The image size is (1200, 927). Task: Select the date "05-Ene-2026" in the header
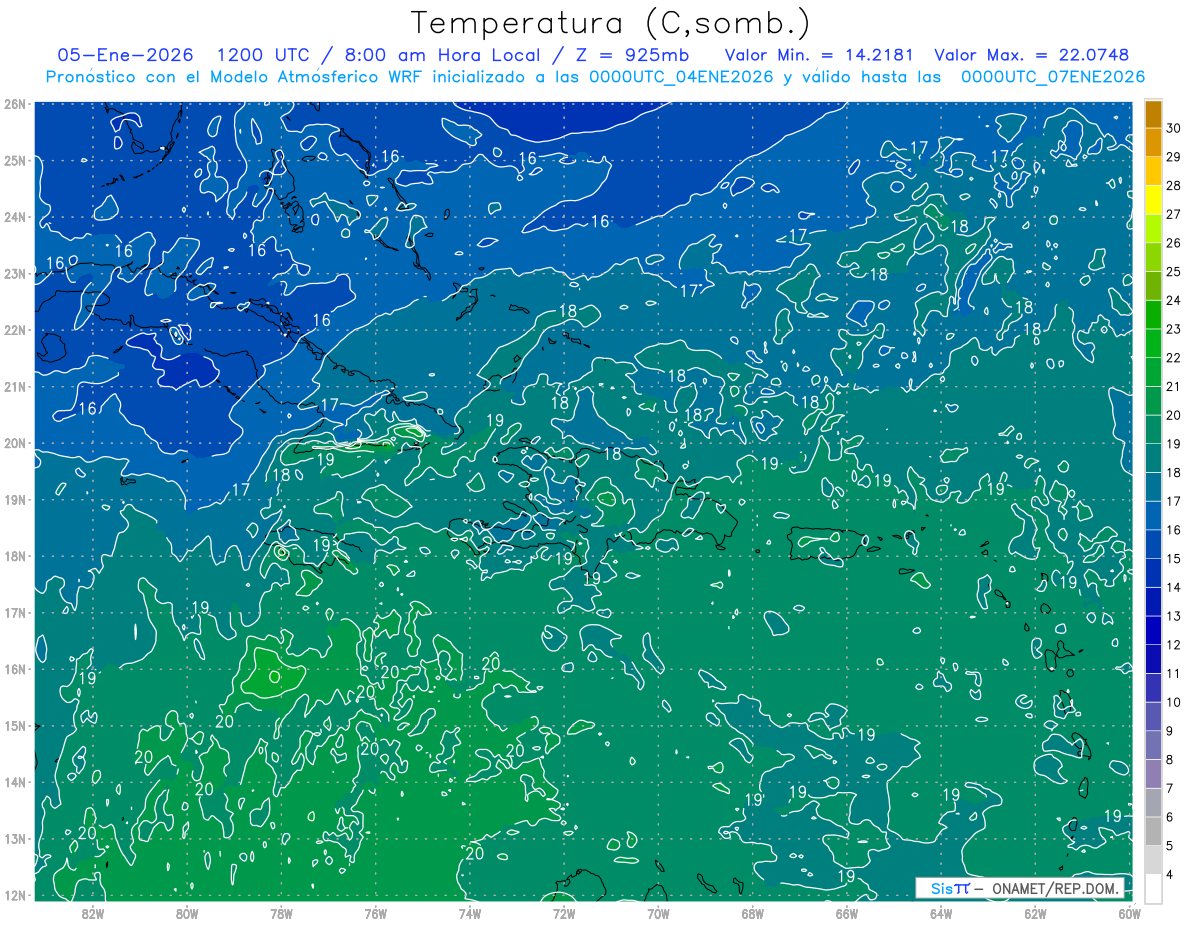[126, 55]
